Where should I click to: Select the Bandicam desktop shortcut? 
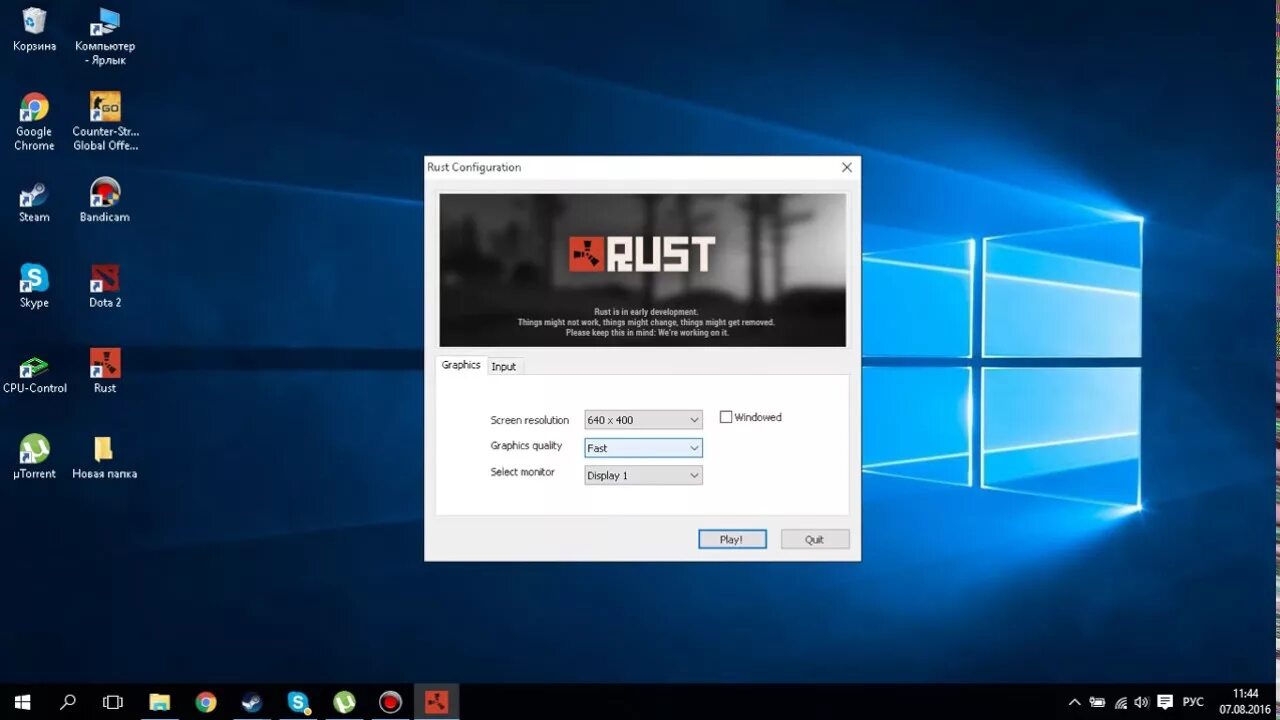click(x=105, y=201)
